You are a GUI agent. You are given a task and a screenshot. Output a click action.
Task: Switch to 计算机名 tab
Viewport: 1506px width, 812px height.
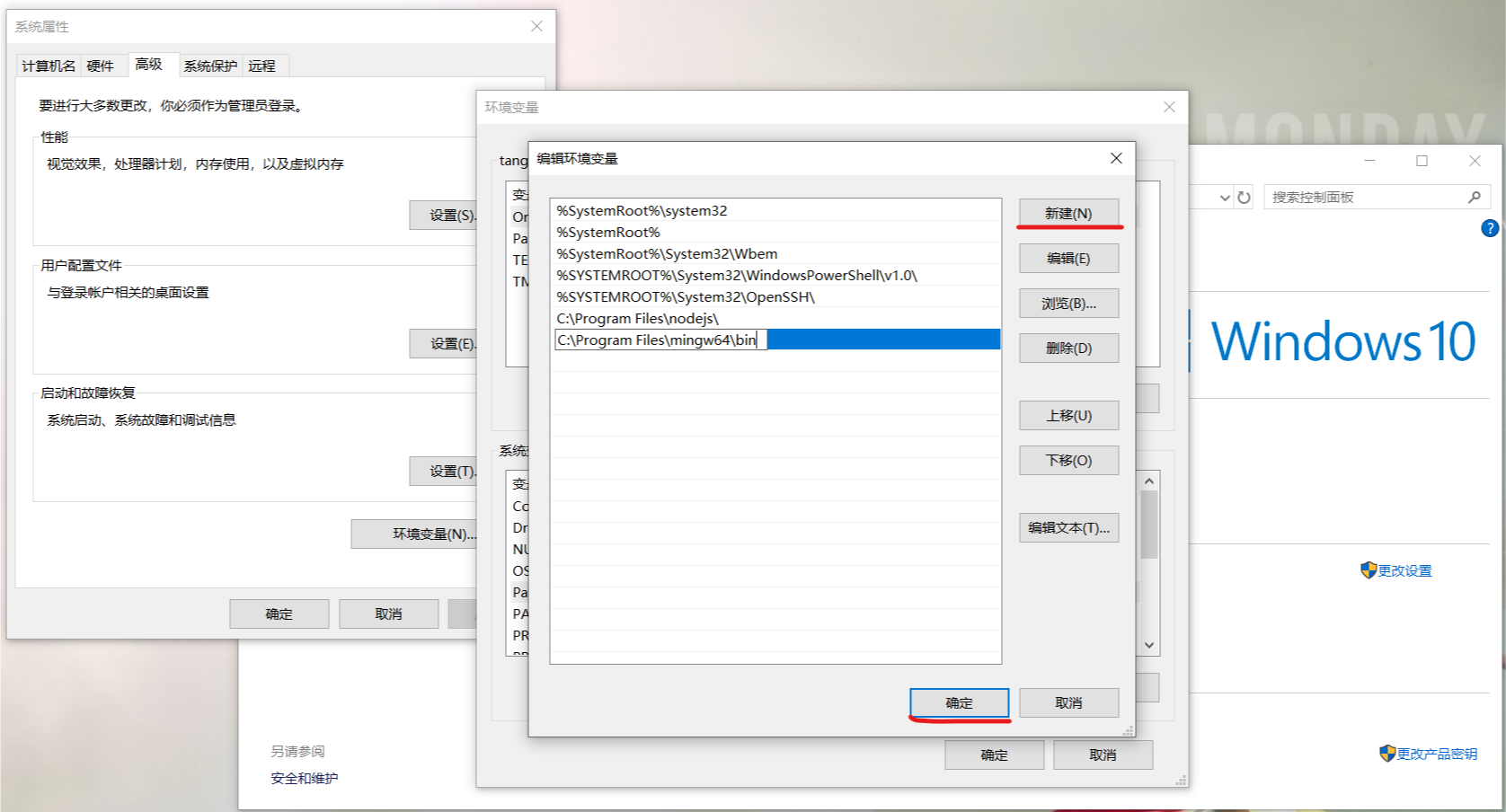[49, 66]
